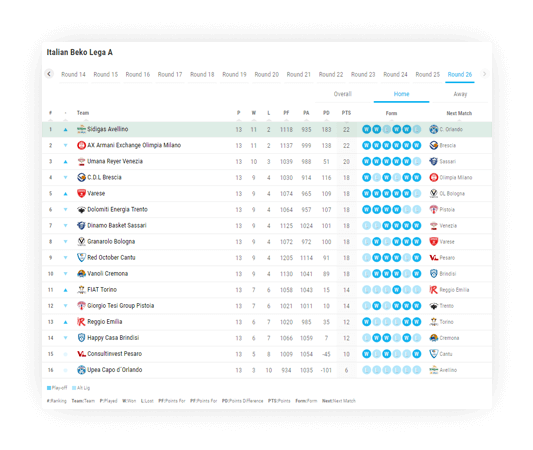
Task: Click the Reggio Emilia team logo in row 13
Action: 81,322
